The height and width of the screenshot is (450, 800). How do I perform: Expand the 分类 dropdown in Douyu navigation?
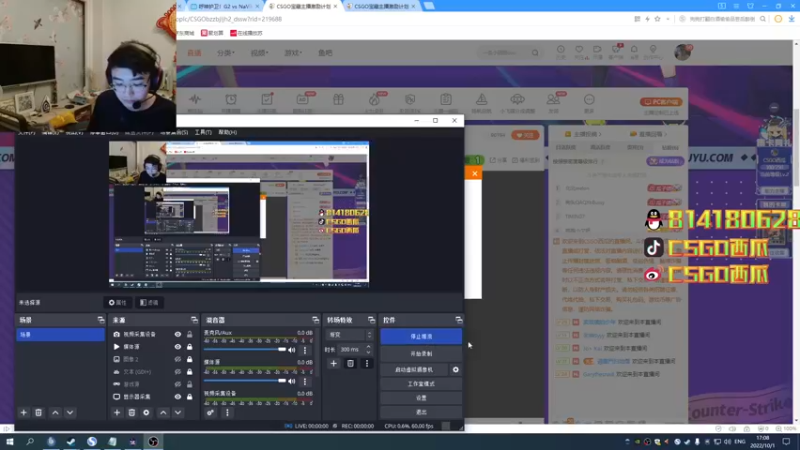point(226,53)
